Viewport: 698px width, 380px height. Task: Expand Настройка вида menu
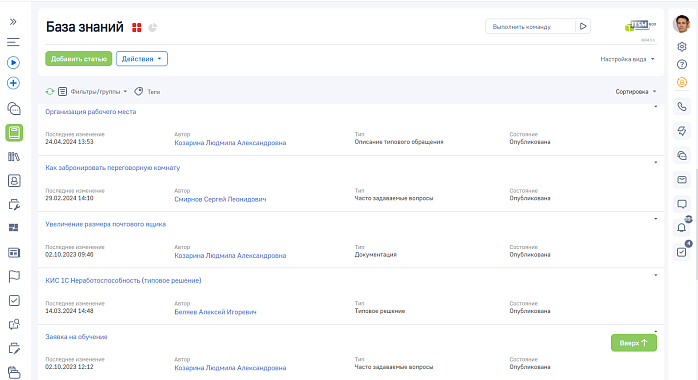pyautogui.click(x=627, y=59)
